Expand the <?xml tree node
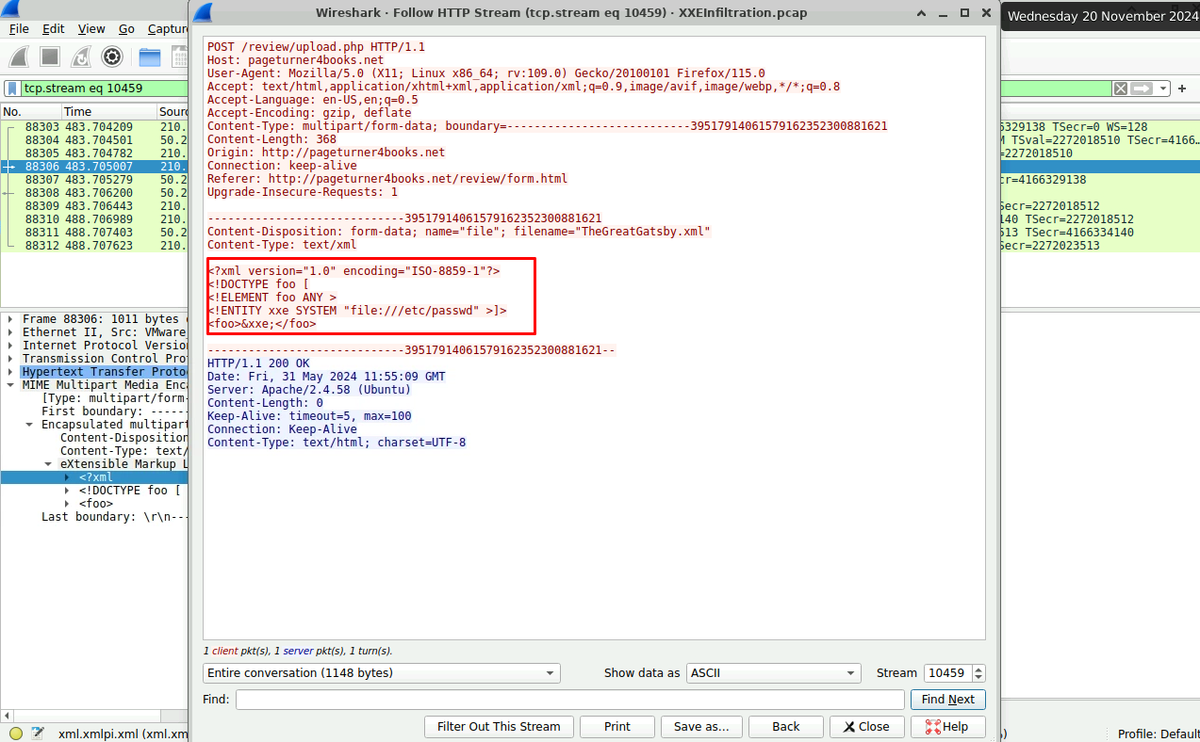Viewport: 1200px width, 742px height. [68, 478]
